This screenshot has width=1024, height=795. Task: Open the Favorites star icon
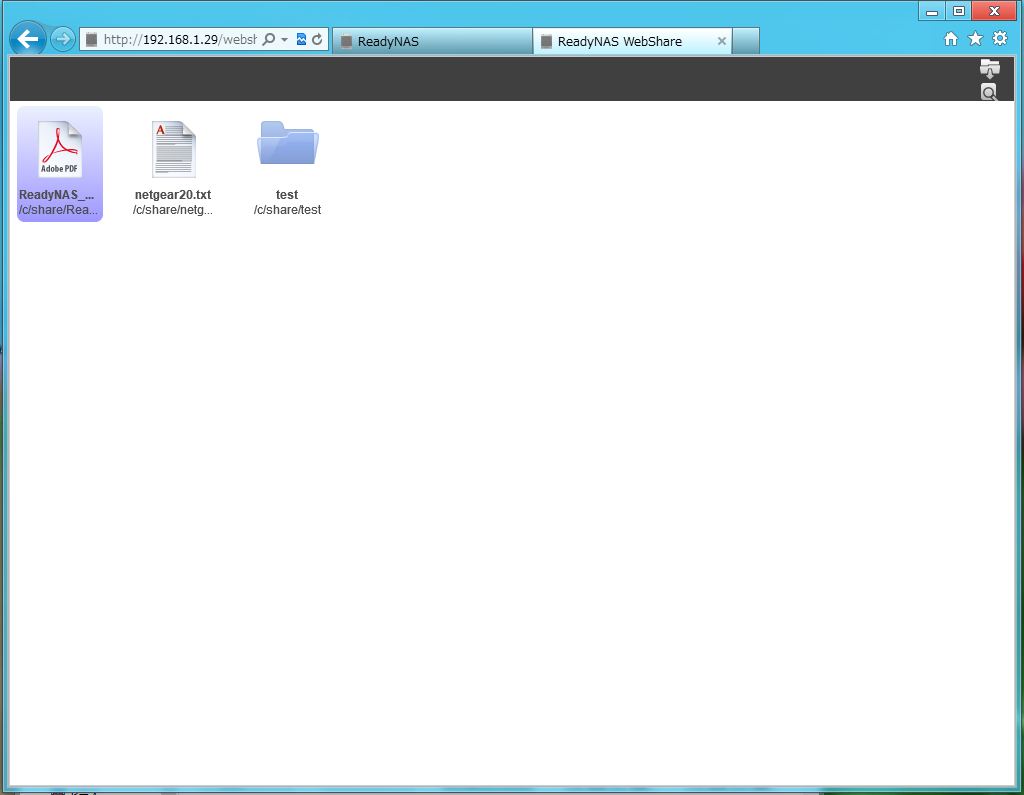coord(975,39)
